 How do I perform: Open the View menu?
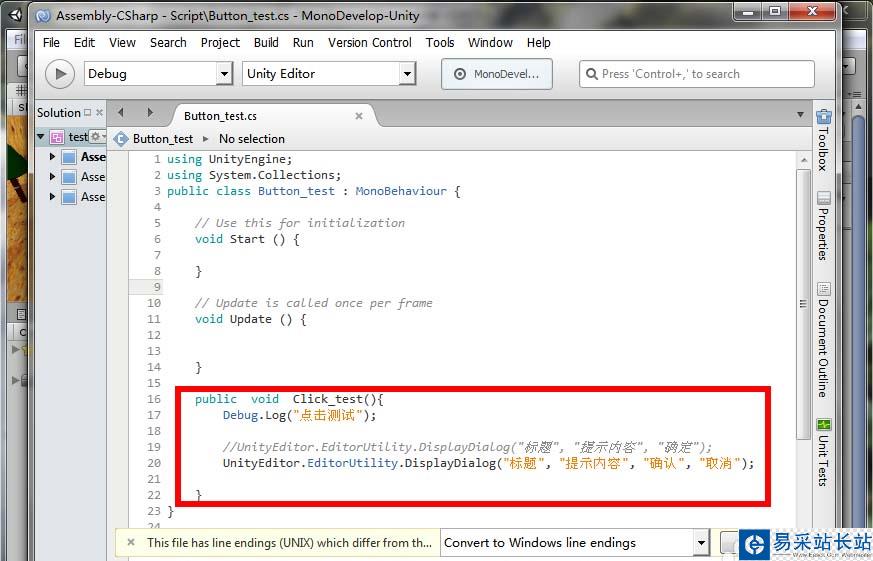point(122,42)
